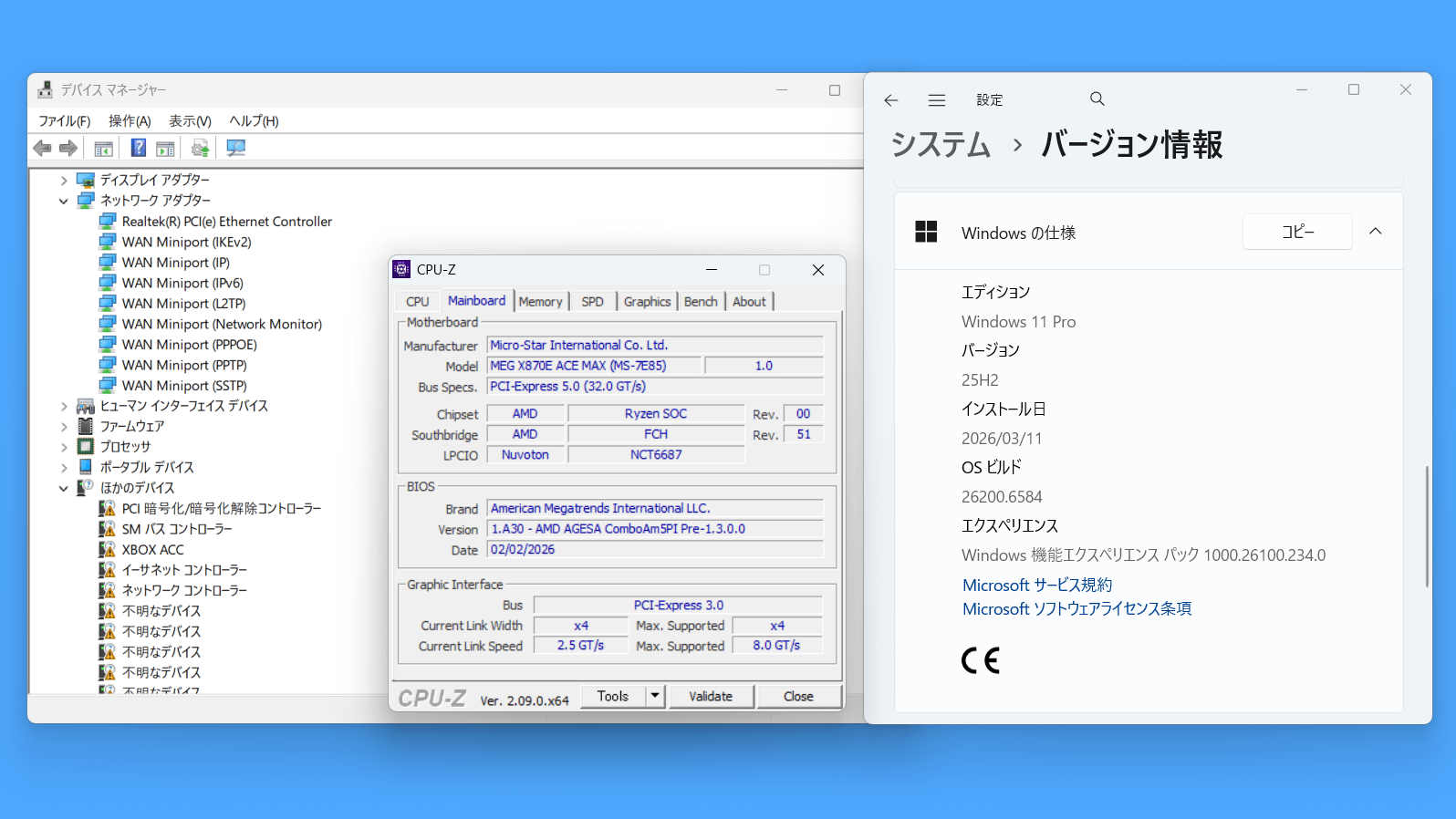The image size is (1456, 819).
Task: Open the Microsoft サービス規約 link
Action: pos(1036,586)
